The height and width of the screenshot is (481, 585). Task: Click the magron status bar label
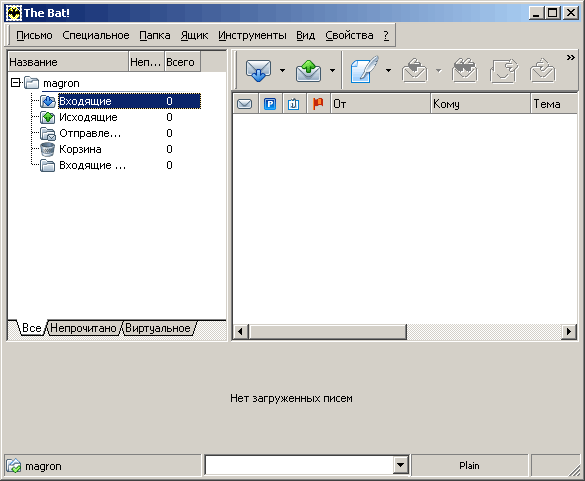(43, 466)
